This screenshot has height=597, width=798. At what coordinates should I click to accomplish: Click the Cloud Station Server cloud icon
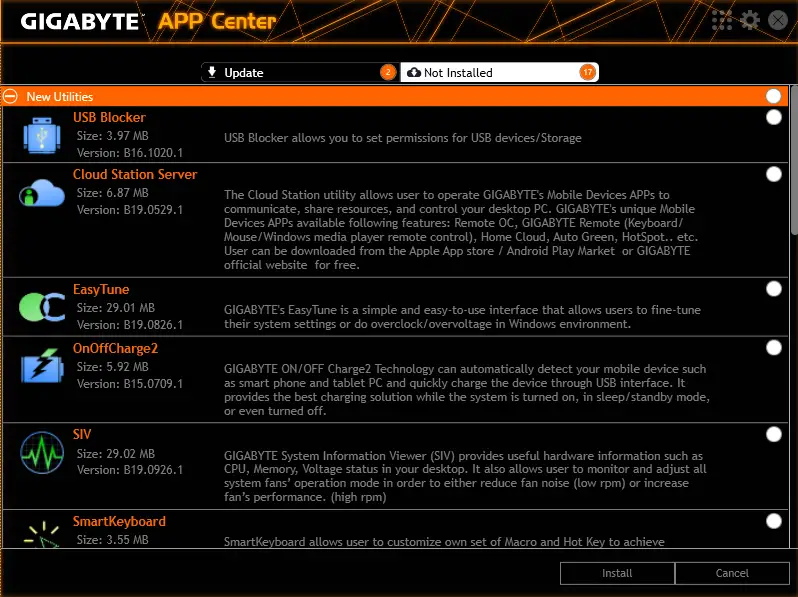point(42,193)
